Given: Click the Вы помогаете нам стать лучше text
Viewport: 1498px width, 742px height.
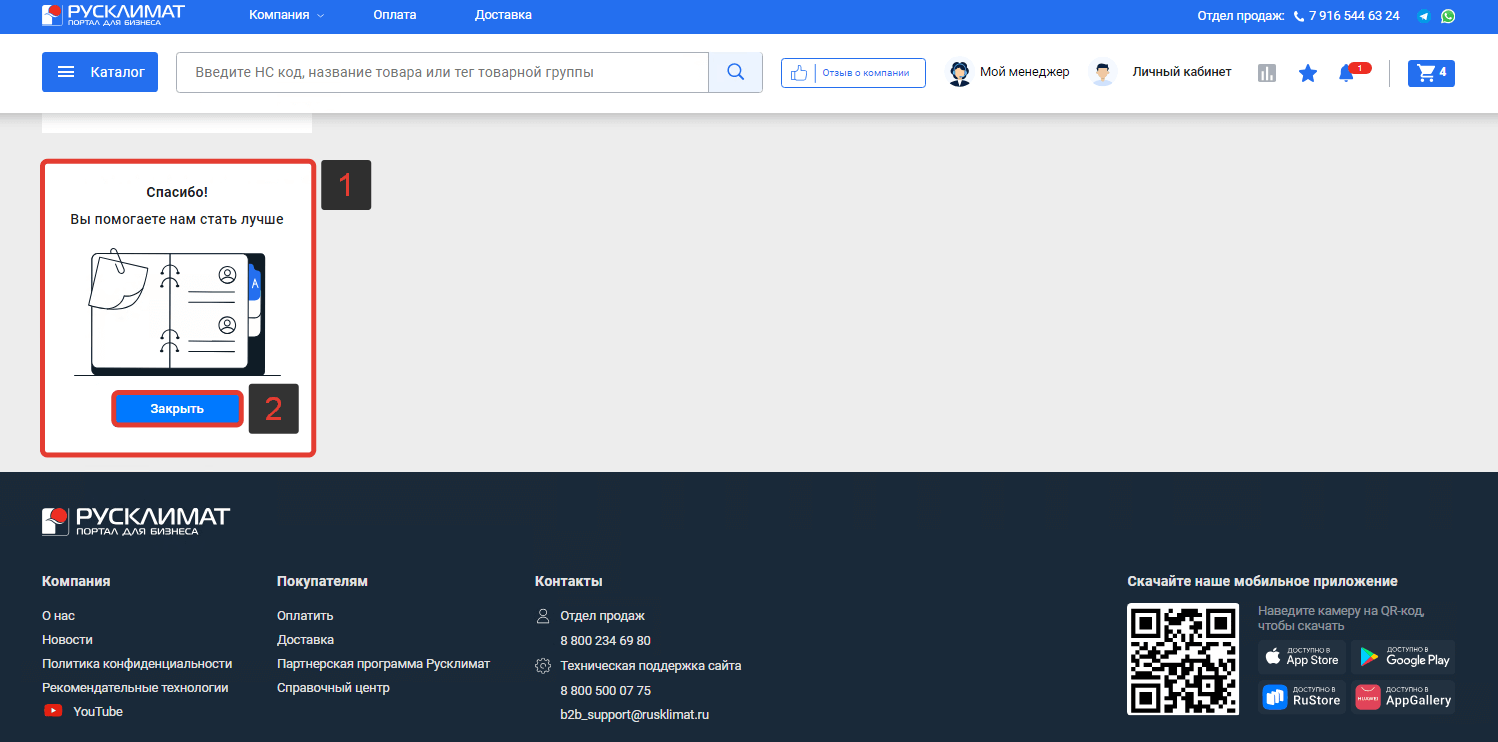Looking at the screenshot, I should [177, 219].
